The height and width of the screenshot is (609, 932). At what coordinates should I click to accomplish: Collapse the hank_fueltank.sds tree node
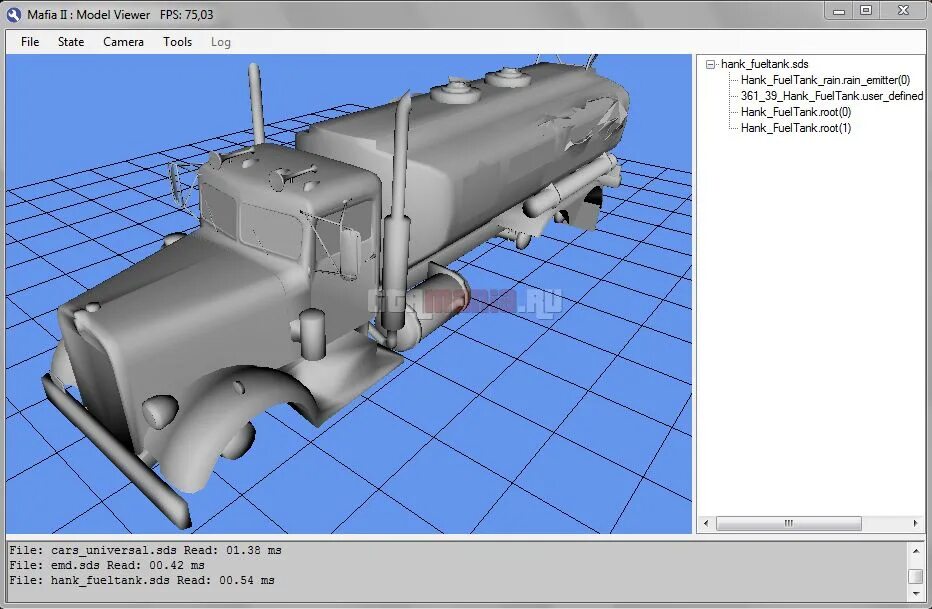click(x=710, y=64)
